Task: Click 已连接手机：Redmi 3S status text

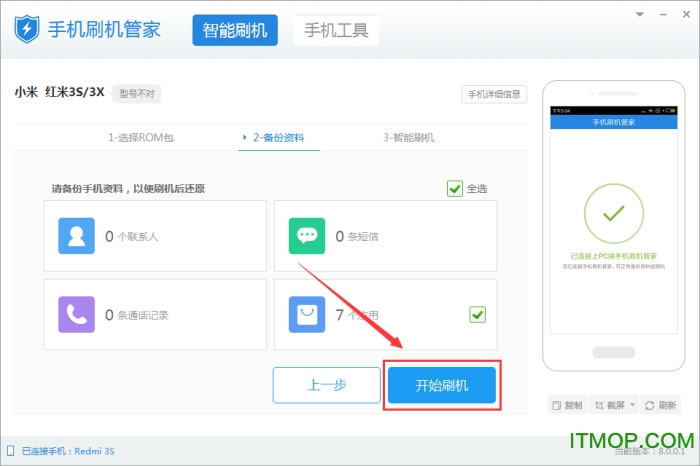Action: coord(68,451)
